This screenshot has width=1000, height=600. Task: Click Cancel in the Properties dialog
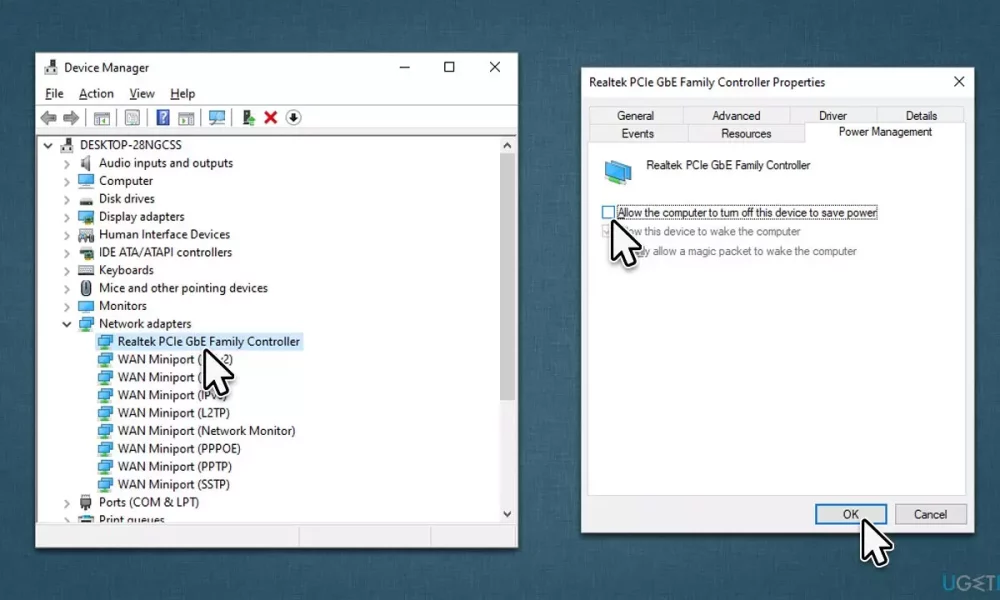click(x=930, y=514)
